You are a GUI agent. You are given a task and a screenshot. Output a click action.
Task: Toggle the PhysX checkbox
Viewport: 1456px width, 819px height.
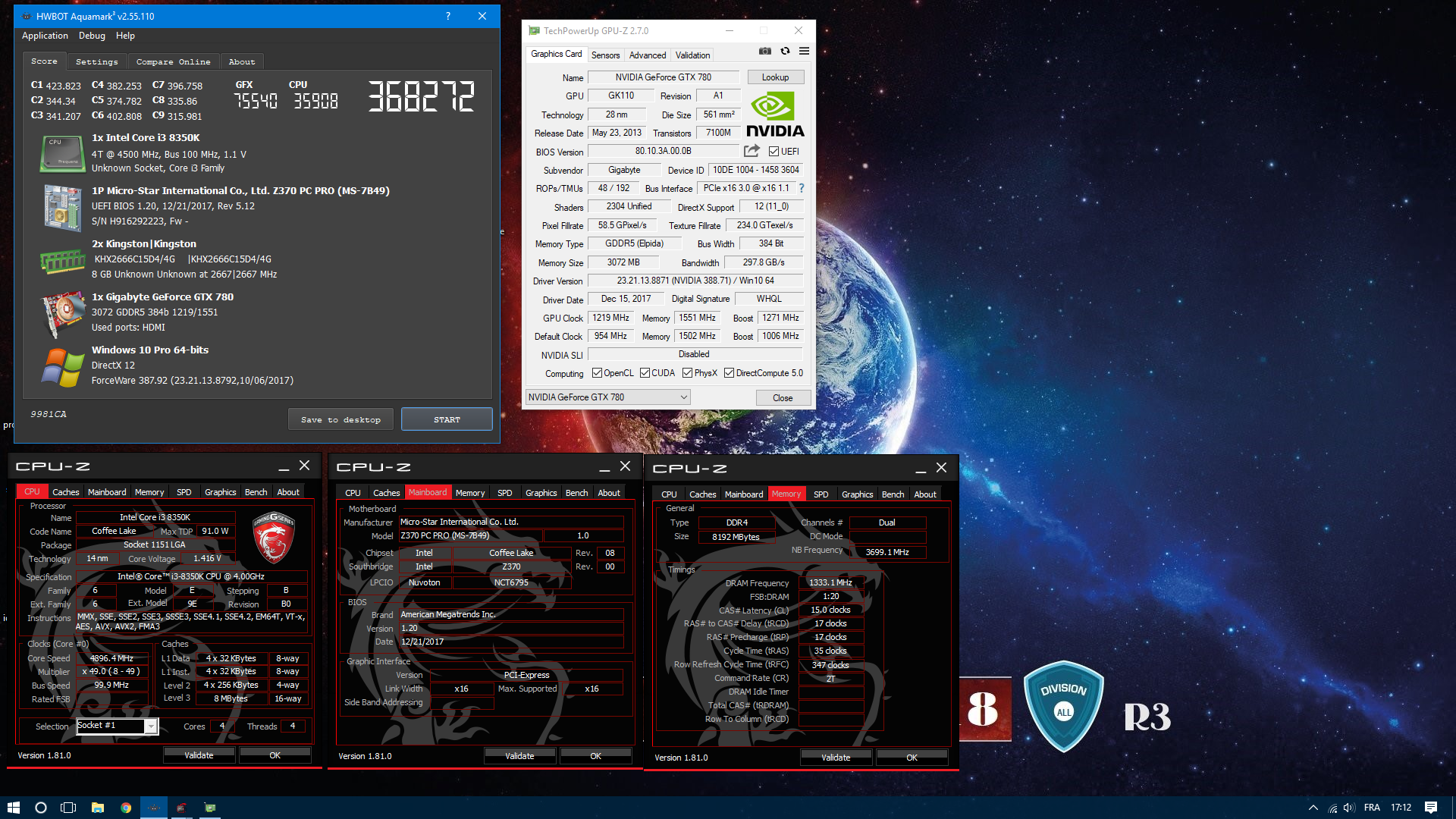point(687,373)
